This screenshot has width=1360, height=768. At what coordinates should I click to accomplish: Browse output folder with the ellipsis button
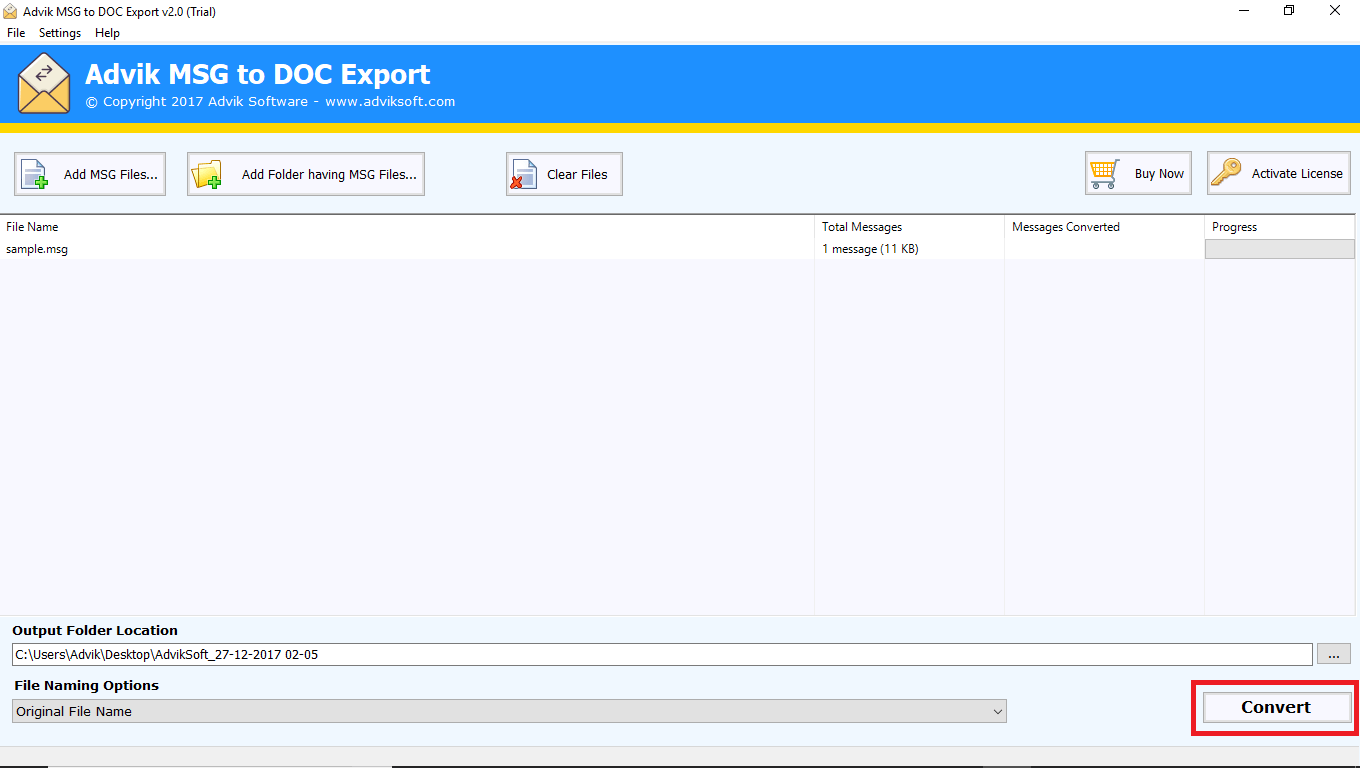tap(1334, 654)
